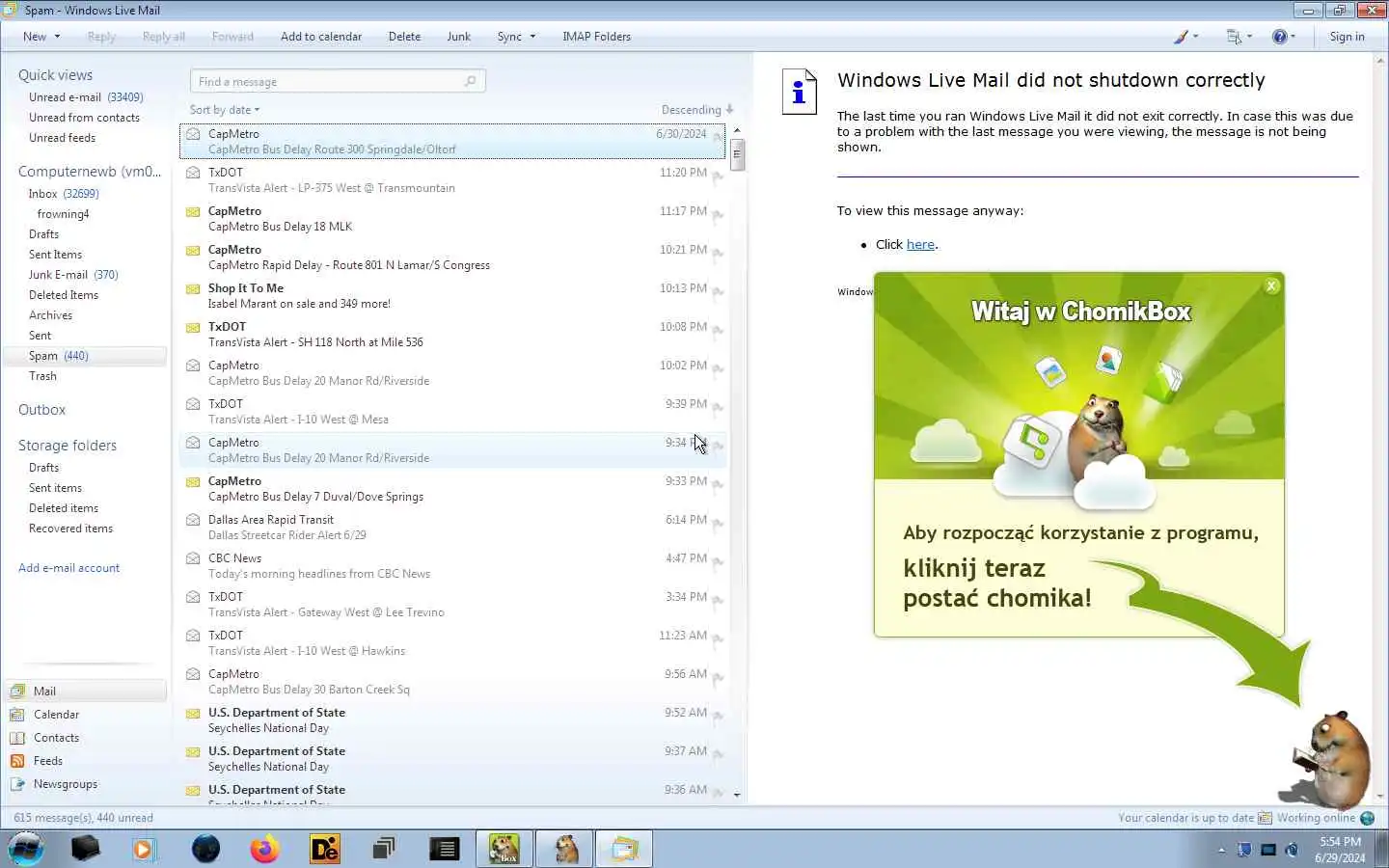Image resolution: width=1389 pixels, height=868 pixels.
Task: Click the search magnifier in Find a message
Action: pyautogui.click(x=471, y=81)
